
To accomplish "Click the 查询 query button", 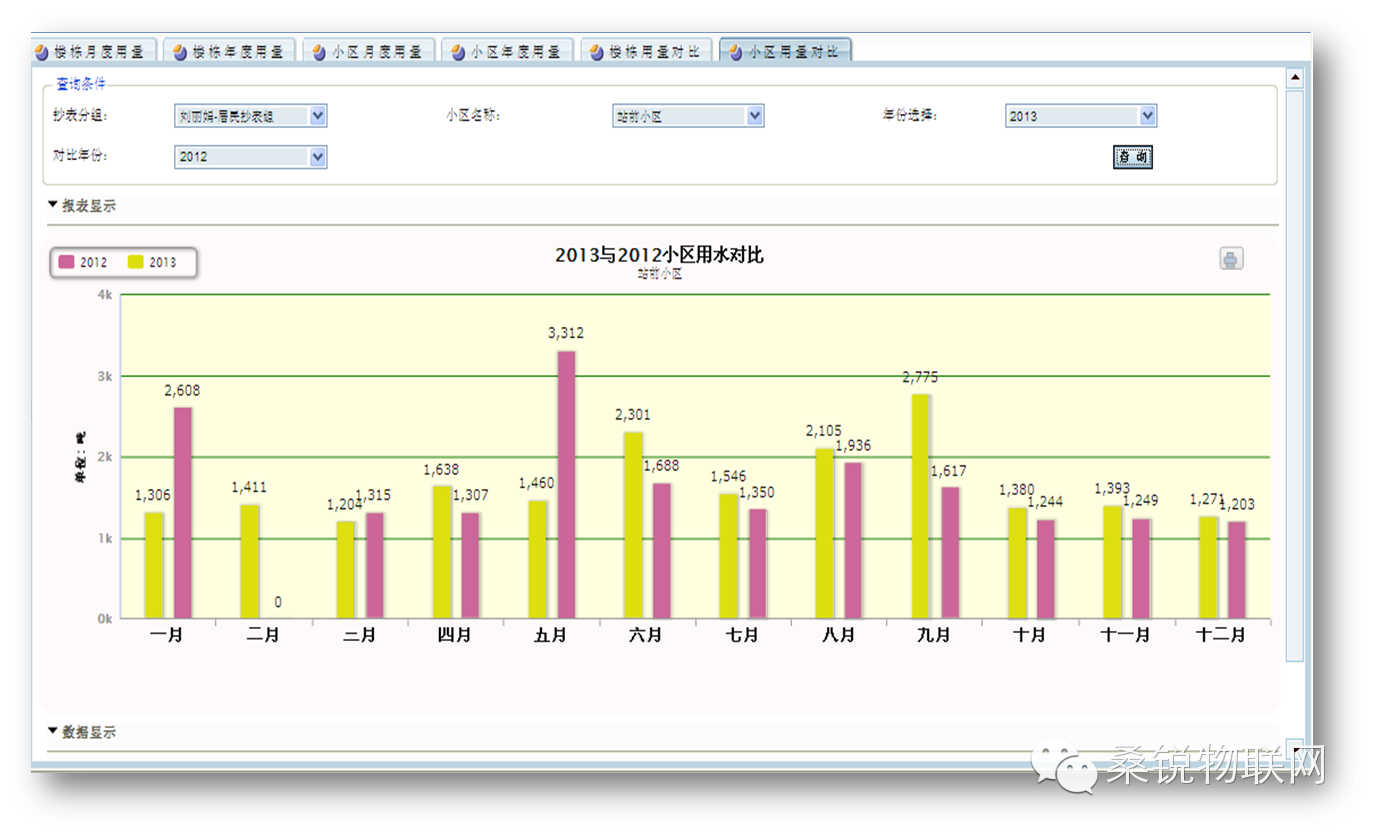I will tap(1133, 158).
